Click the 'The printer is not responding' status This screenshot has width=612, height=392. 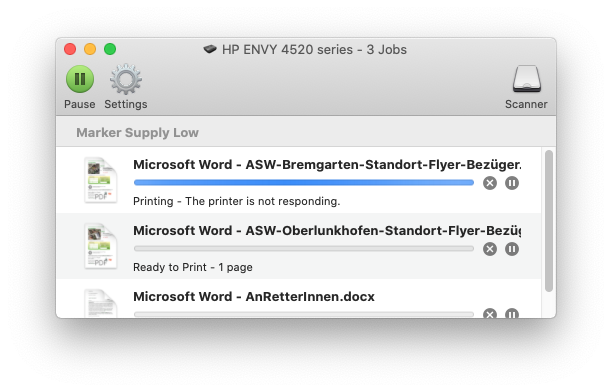[263, 201]
